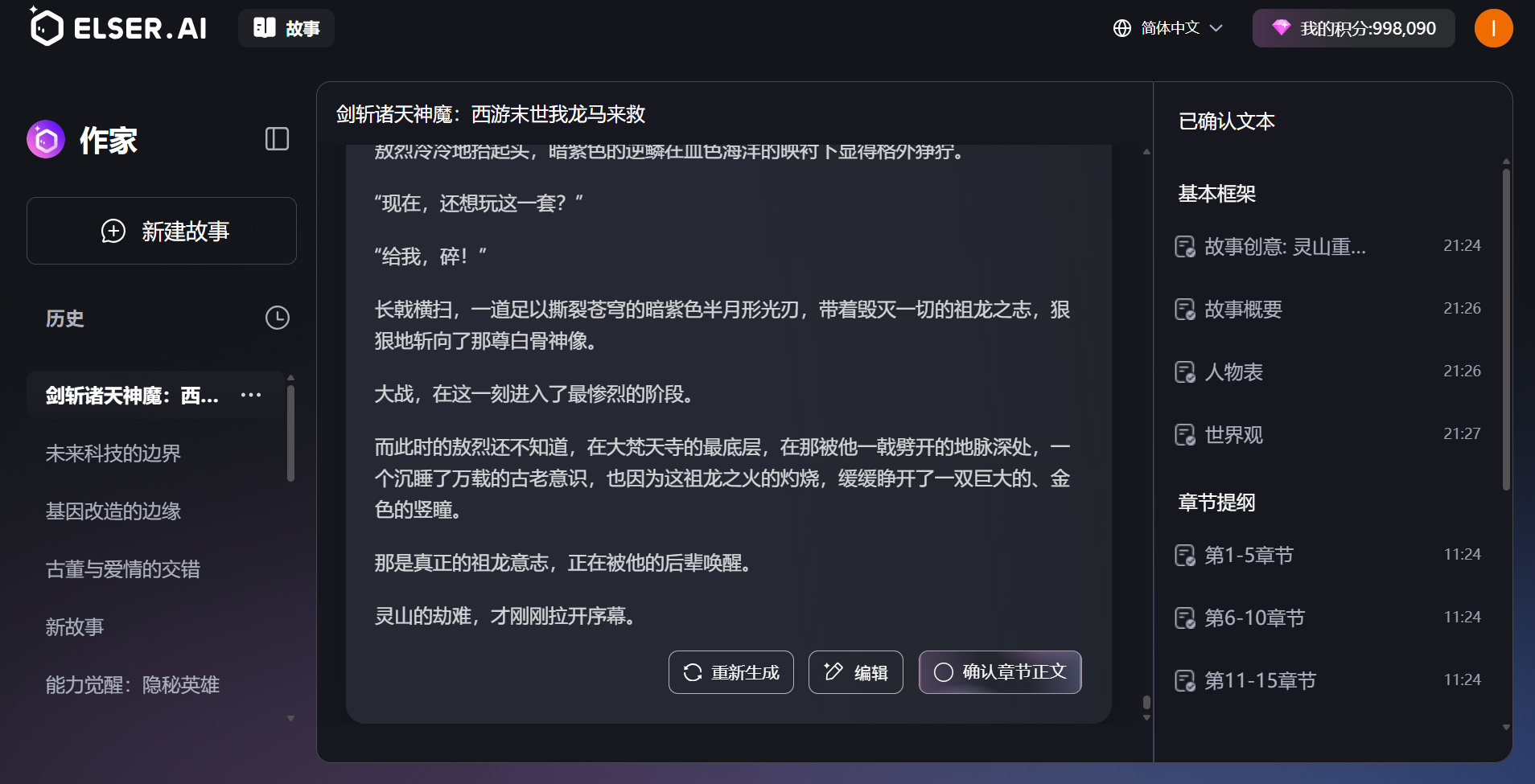This screenshot has height=784, width=1535.
Task: Toggle the 确认章节正文 radio circle
Action: click(x=943, y=672)
